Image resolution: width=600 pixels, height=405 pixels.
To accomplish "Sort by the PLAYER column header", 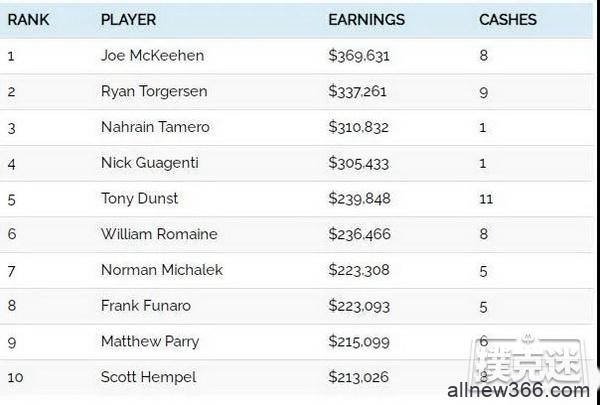I will tap(128, 20).
